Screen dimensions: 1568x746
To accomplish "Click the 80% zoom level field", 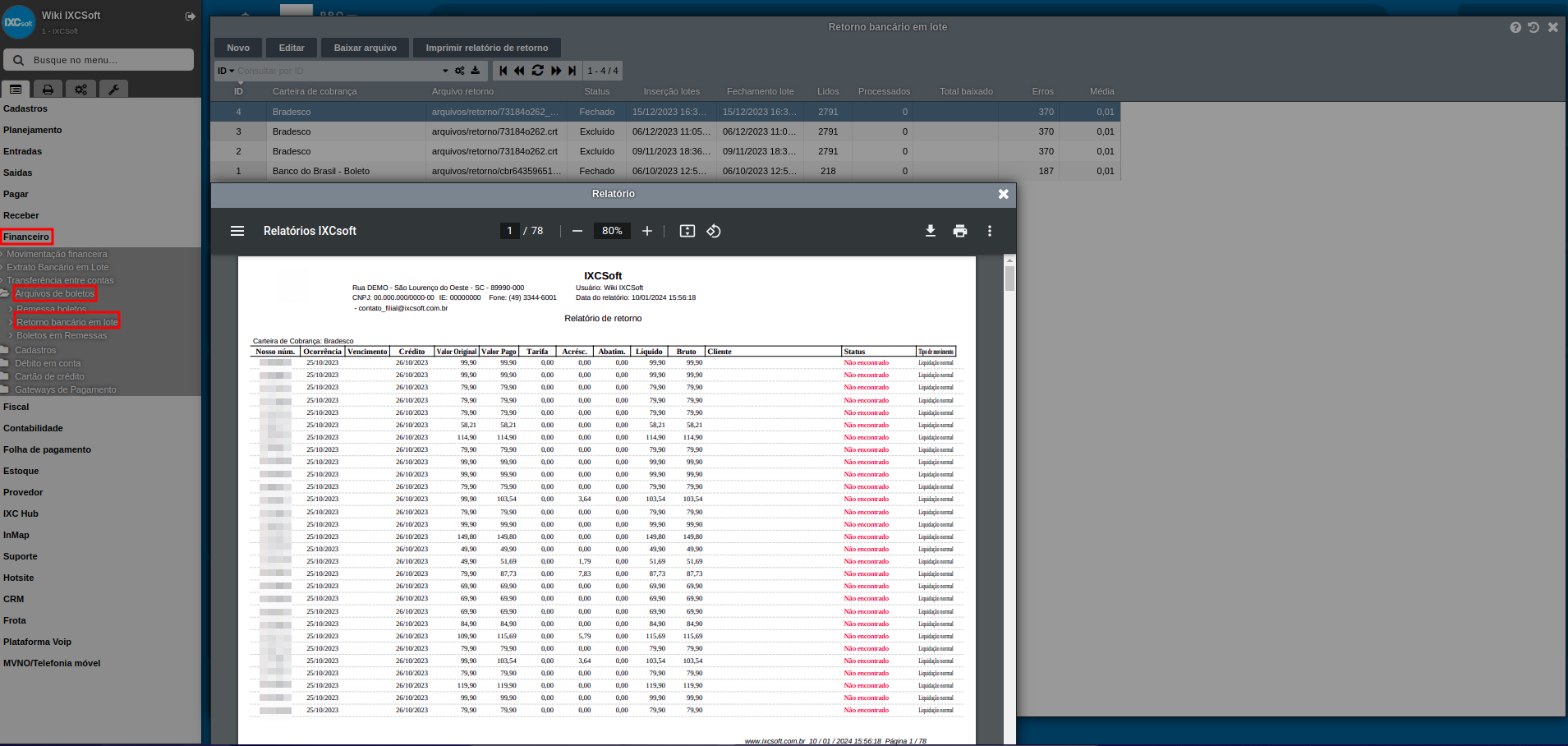I will 612,231.
